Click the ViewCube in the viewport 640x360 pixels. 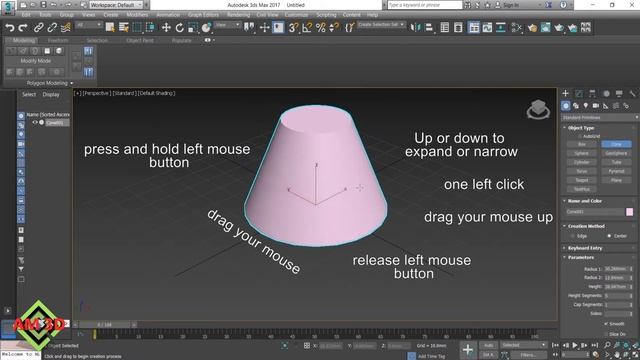(x=538, y=109)
